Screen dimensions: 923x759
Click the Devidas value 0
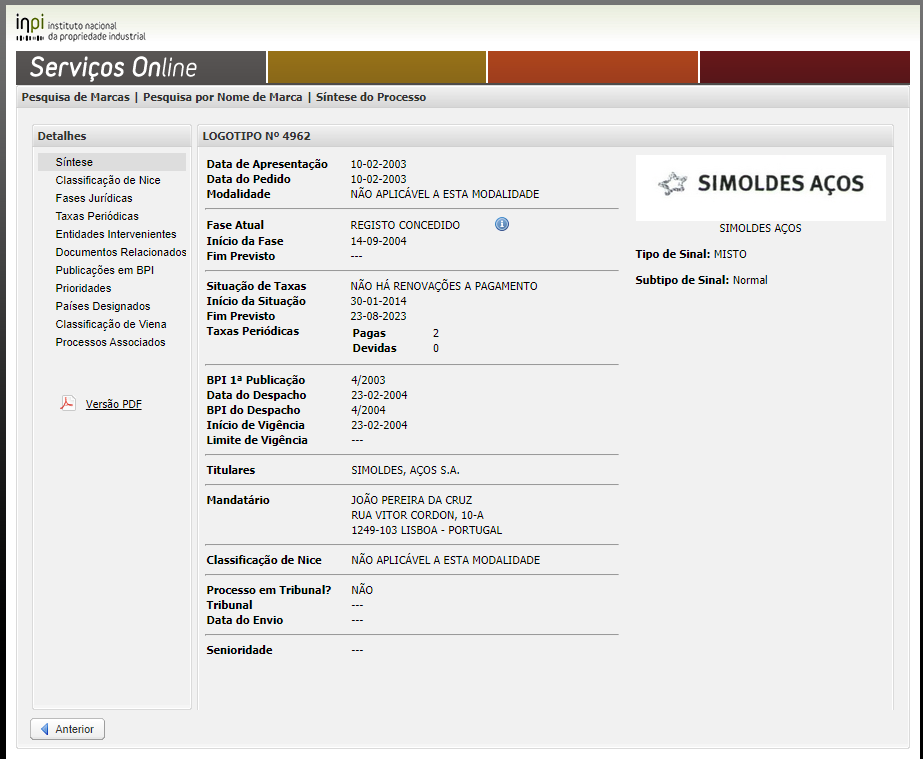coord(436,348)
